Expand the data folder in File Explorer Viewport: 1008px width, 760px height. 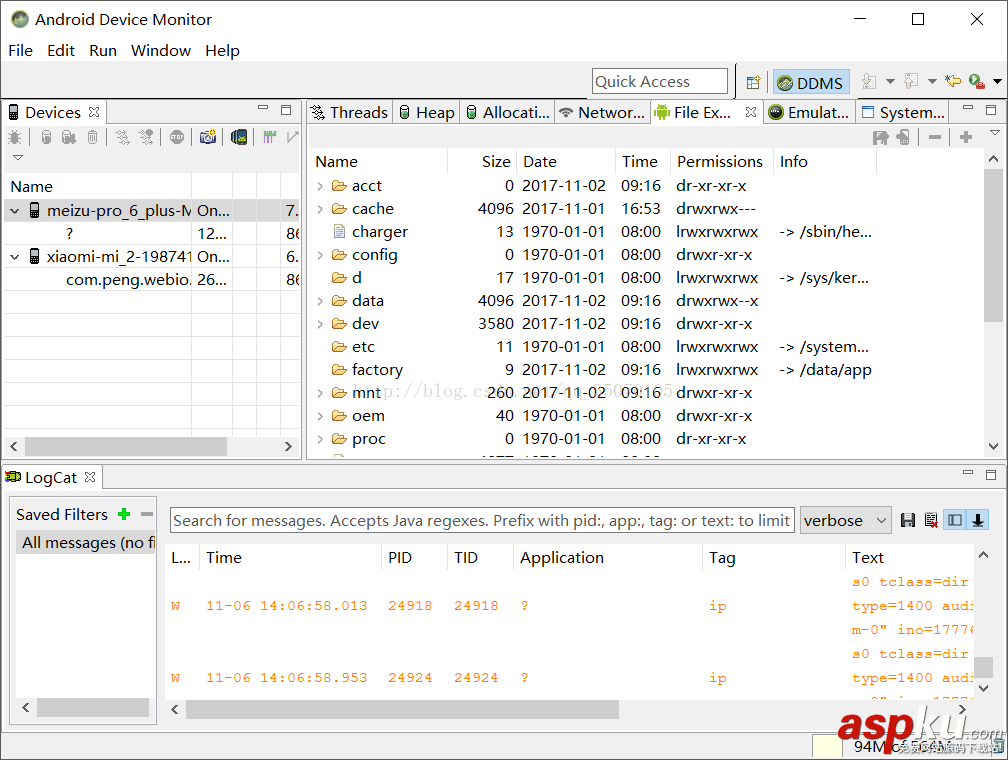tap(322, 300)
